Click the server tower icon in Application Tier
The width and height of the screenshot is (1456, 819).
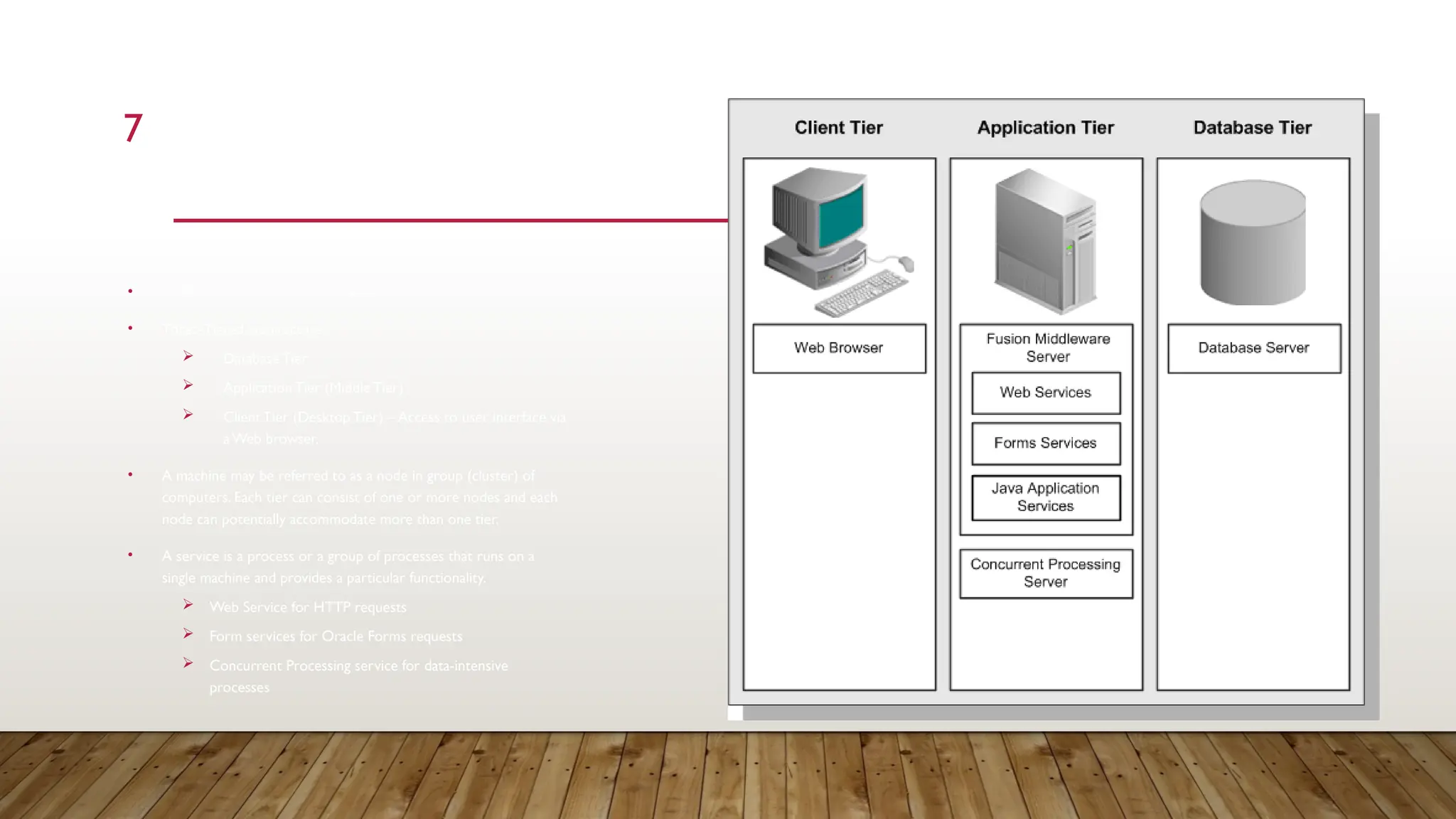(x=1046, y=241)
